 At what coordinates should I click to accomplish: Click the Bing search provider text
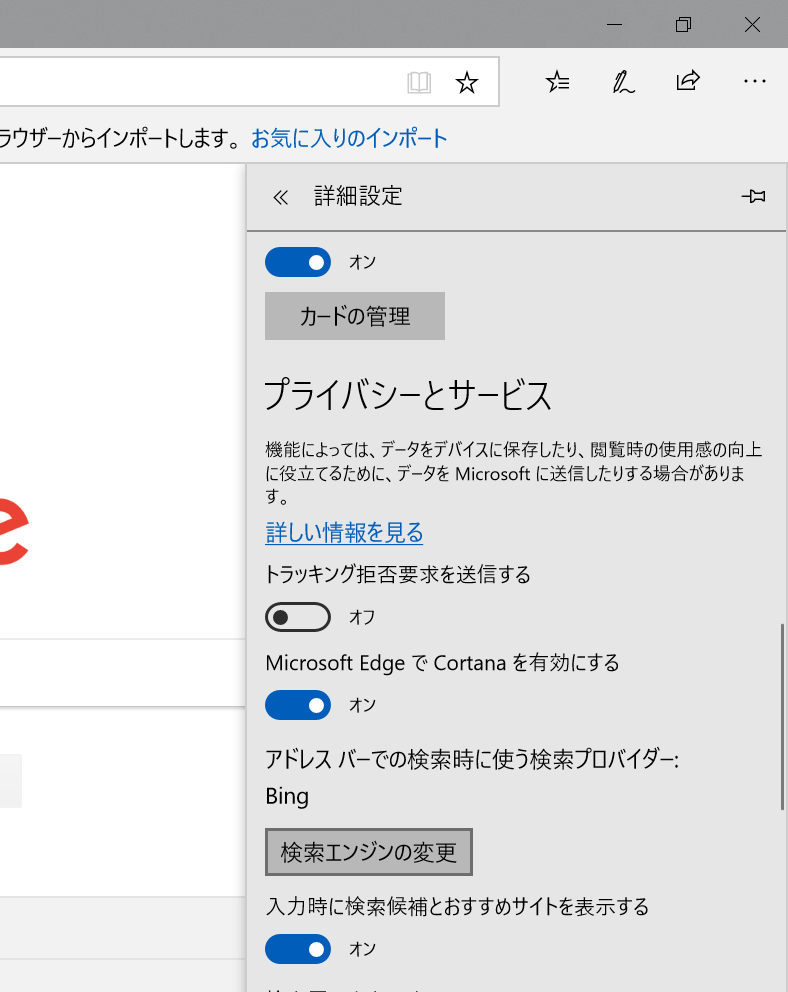[x=287, y=796]
